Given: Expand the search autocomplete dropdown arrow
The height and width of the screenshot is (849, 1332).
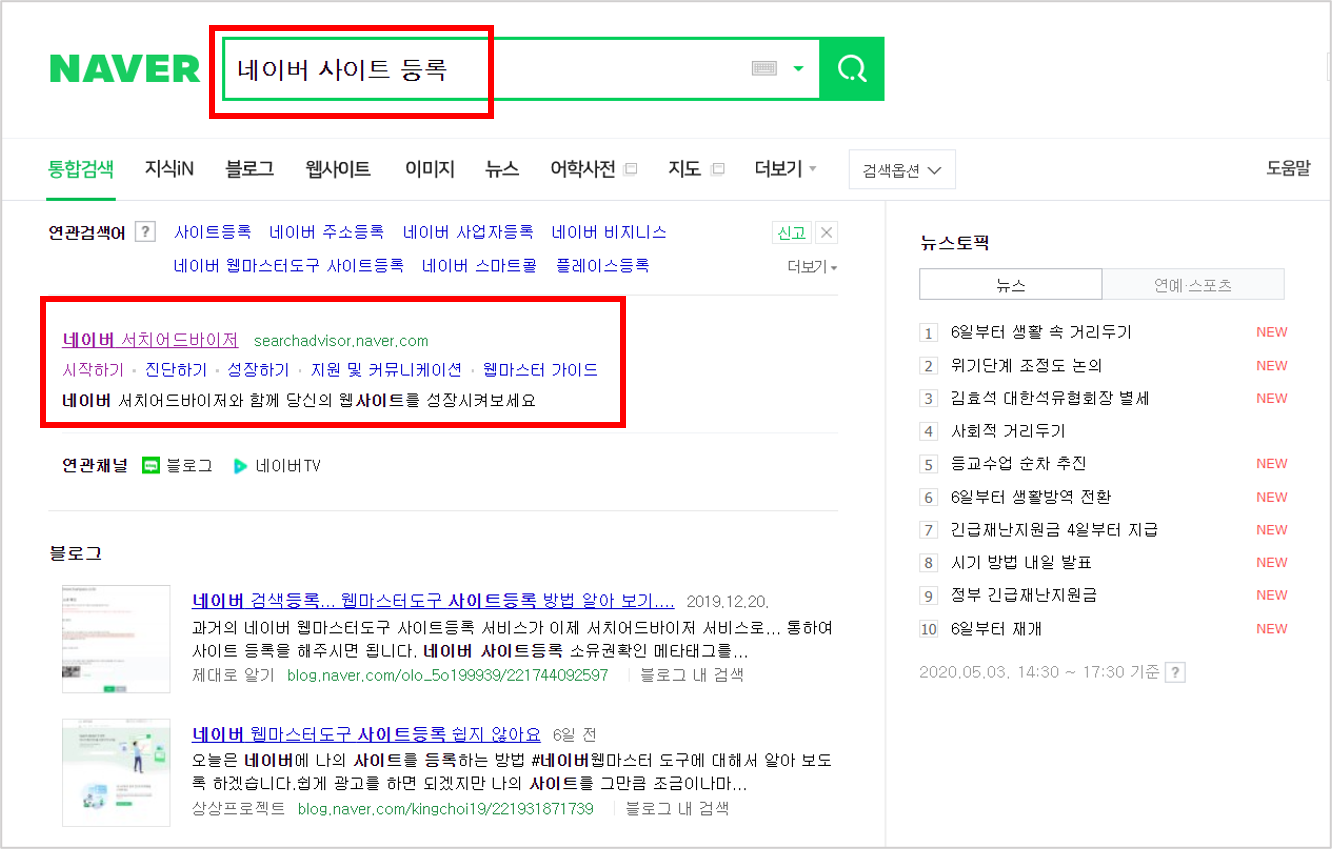Looking at the screenshot, I should pyautogui.click(x=798, y=69).
